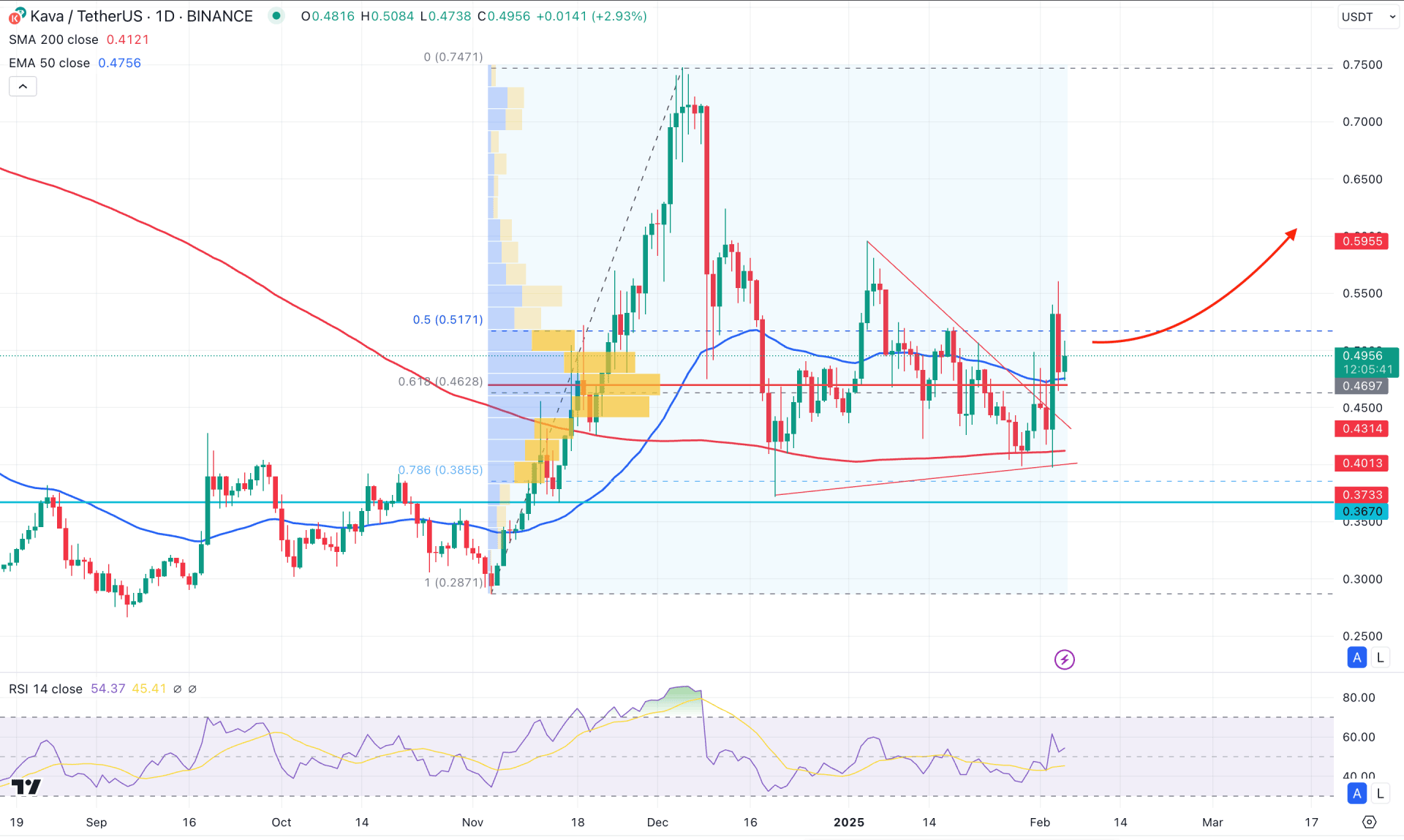Viewport: 1404px width, 840px height.
Task: Click the 0.4697 gray price label
Action: point(1362,385)
